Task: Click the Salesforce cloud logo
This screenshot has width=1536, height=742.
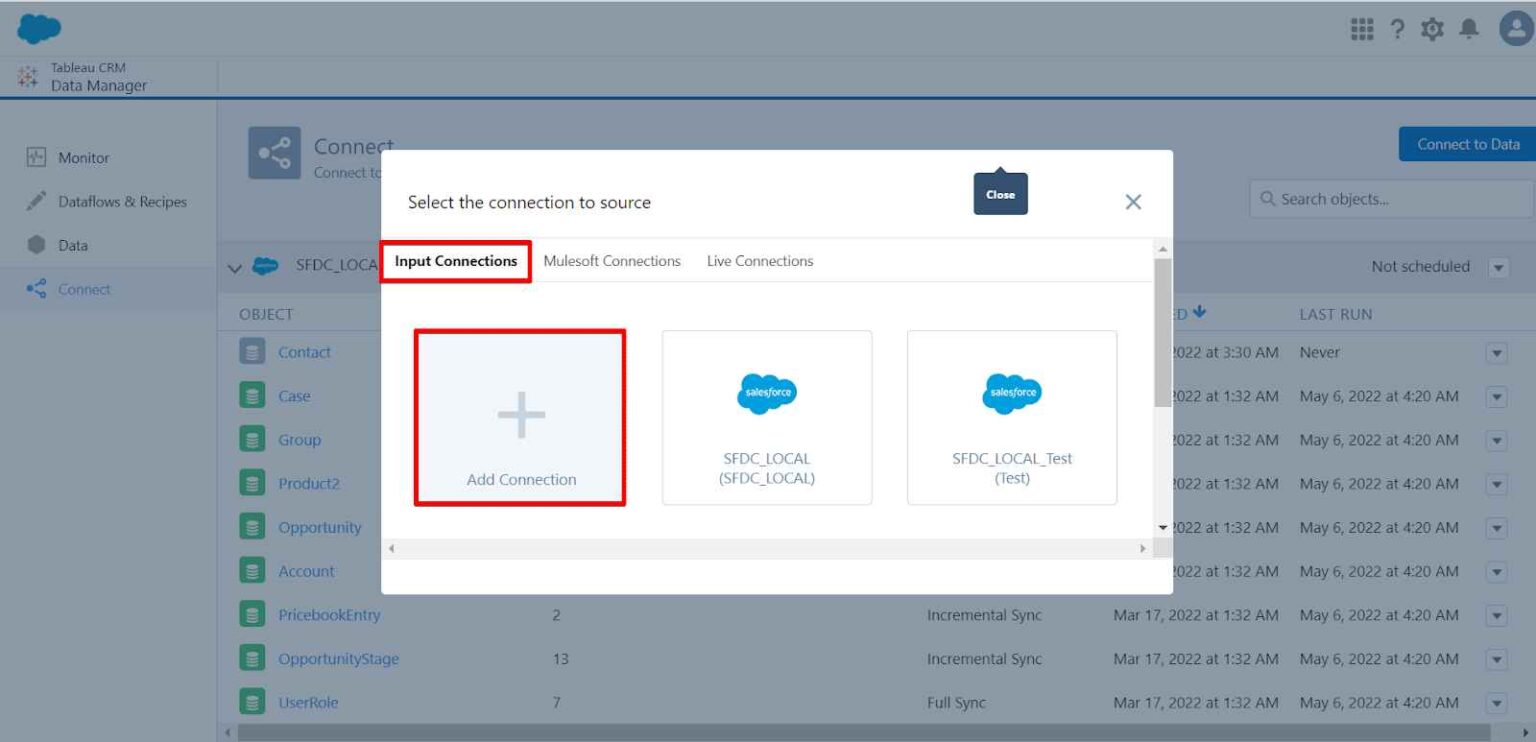Action: tap(38, 29)
